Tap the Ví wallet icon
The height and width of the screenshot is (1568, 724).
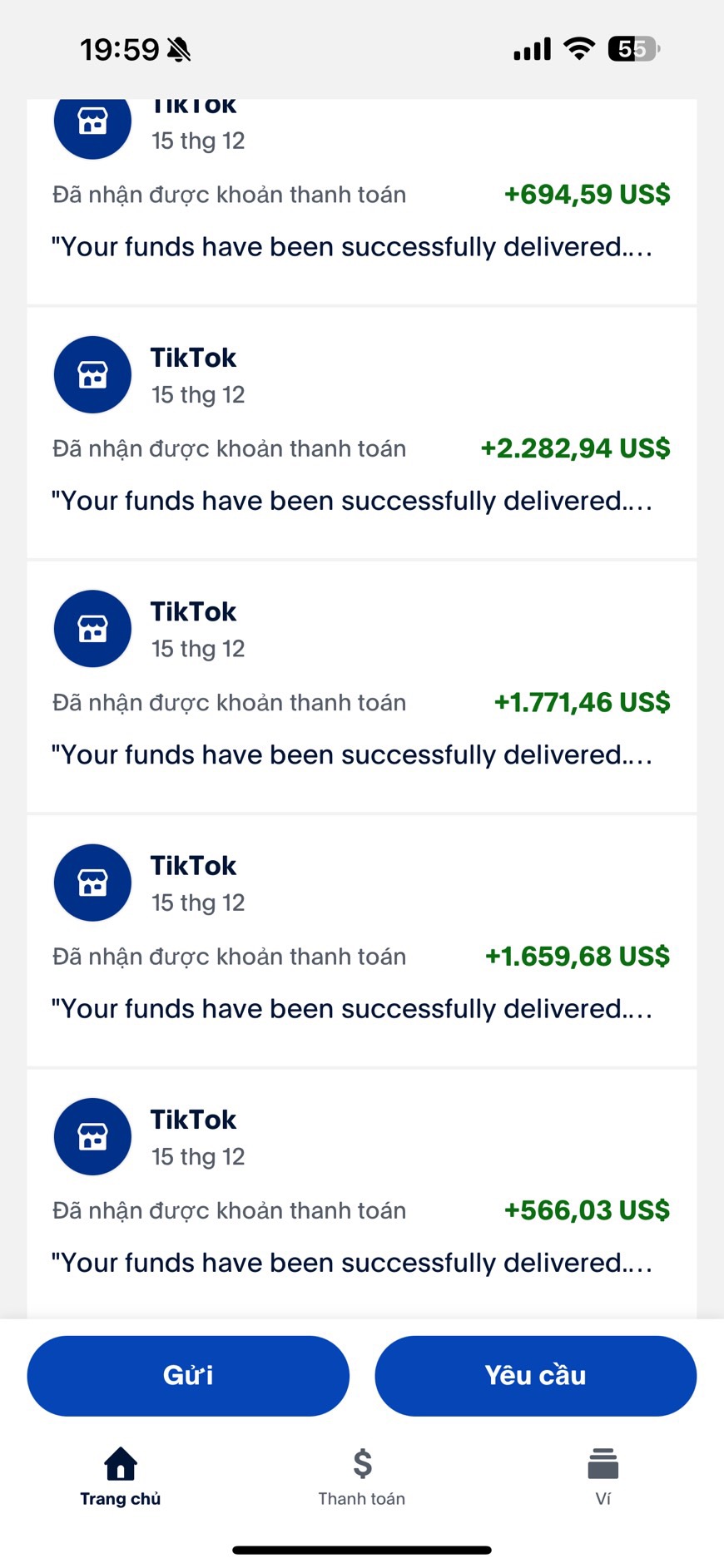point(603,1464)
